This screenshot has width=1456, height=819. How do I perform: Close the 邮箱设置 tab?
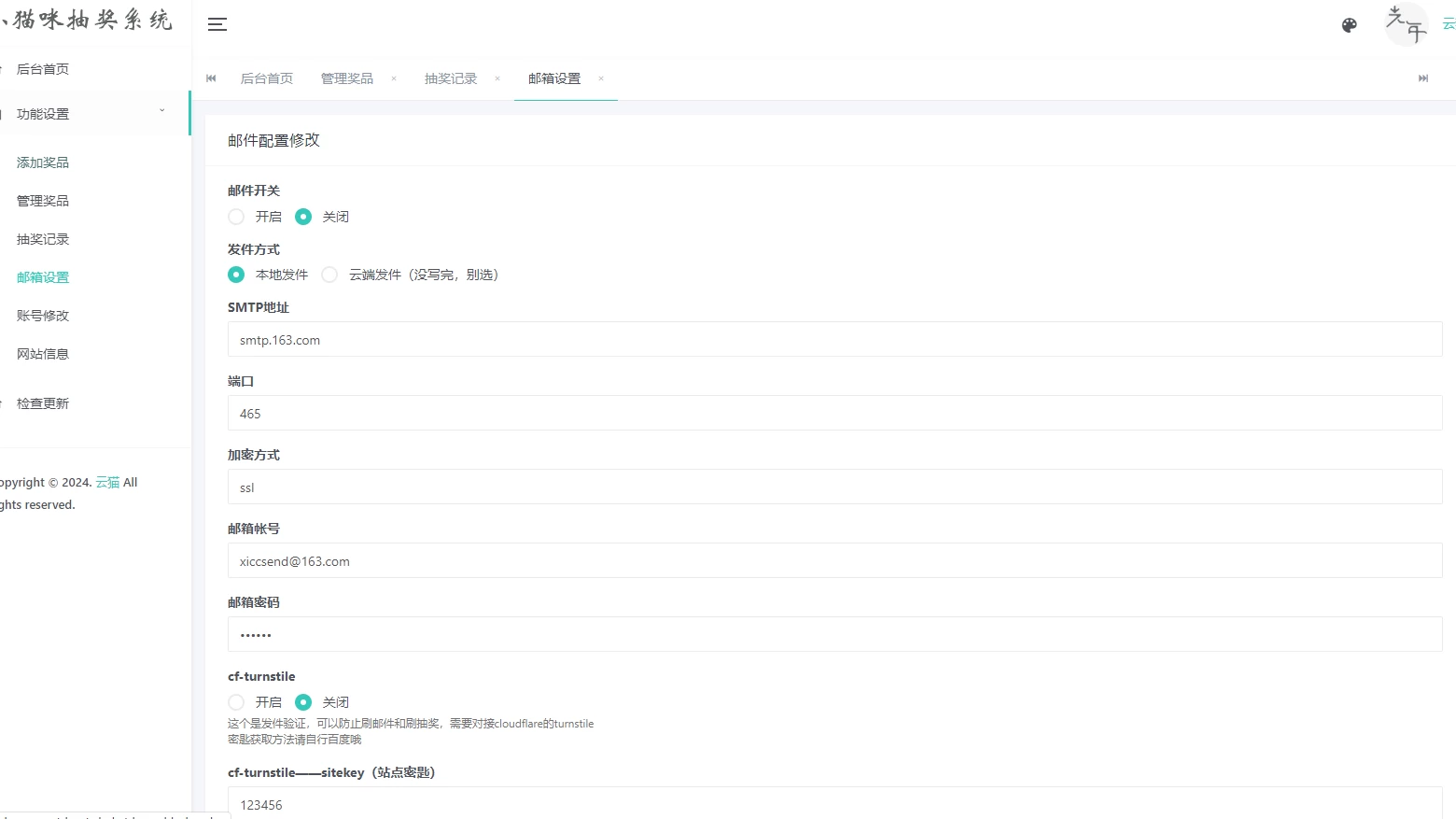click(601, 78)
